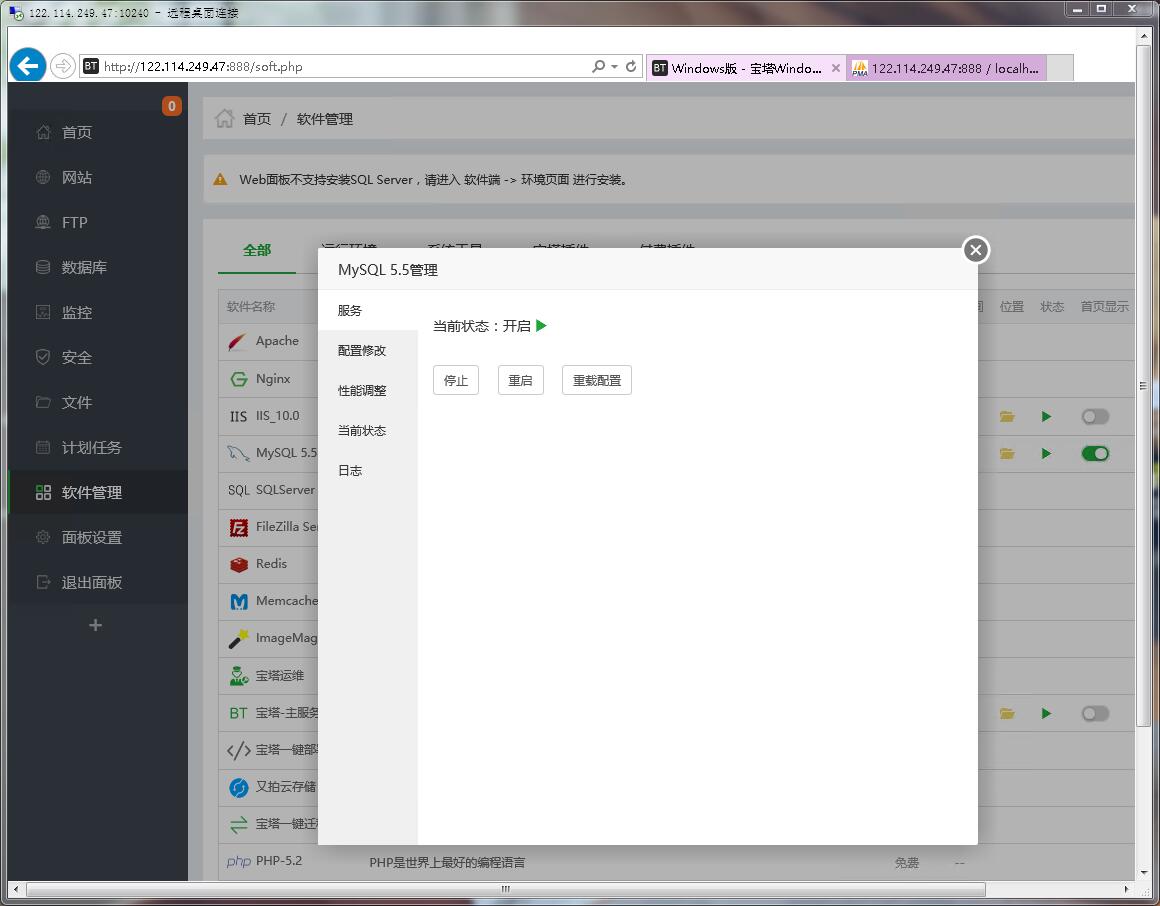Click the refresh icon in the address bar
The height and width of the screenshot is (906, 1160).
[631, 67]
